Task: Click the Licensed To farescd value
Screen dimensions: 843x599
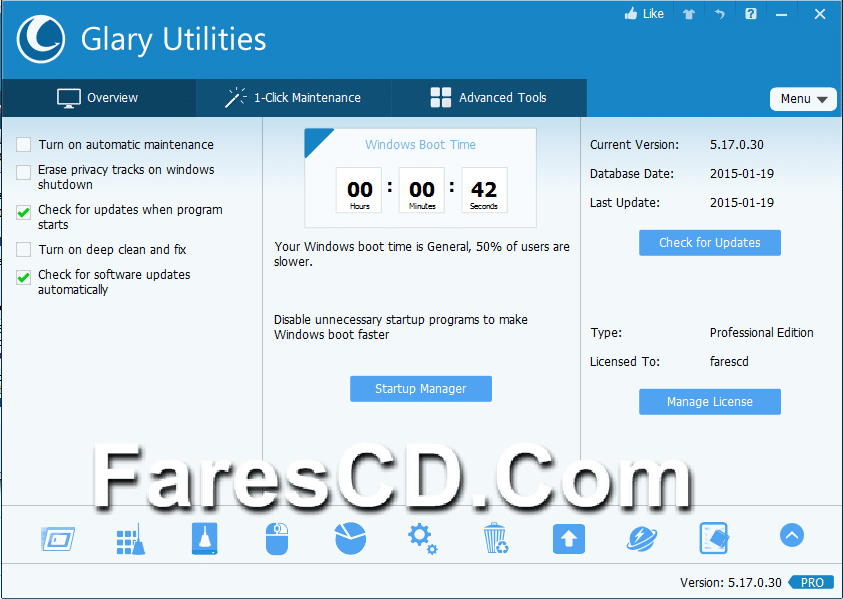Action: click(x=729, y=362)
